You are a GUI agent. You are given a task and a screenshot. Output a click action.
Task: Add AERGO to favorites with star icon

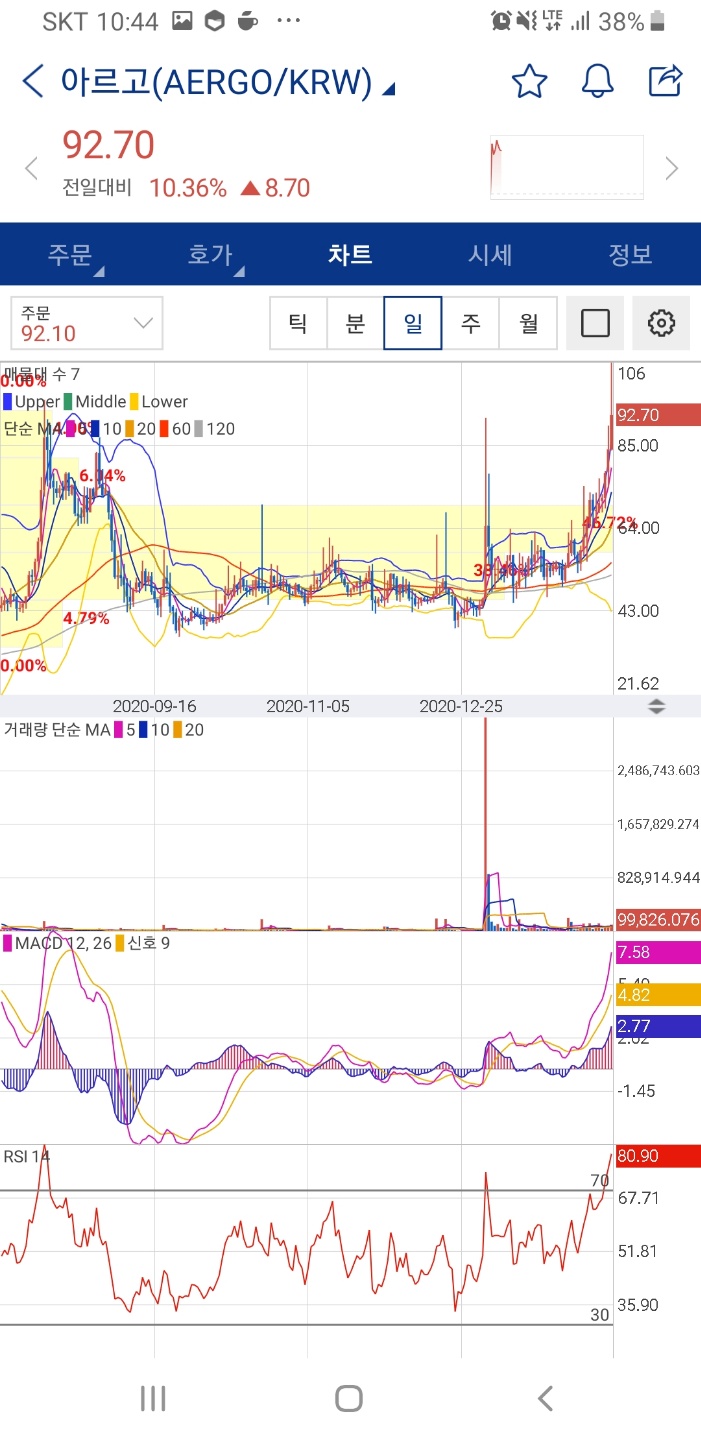click(529, 81)
